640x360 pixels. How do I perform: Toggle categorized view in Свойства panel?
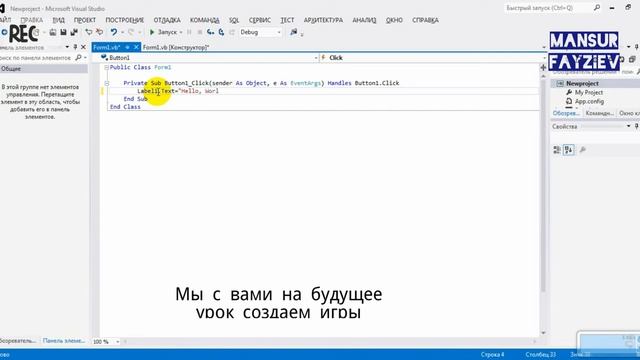[557, 150]
